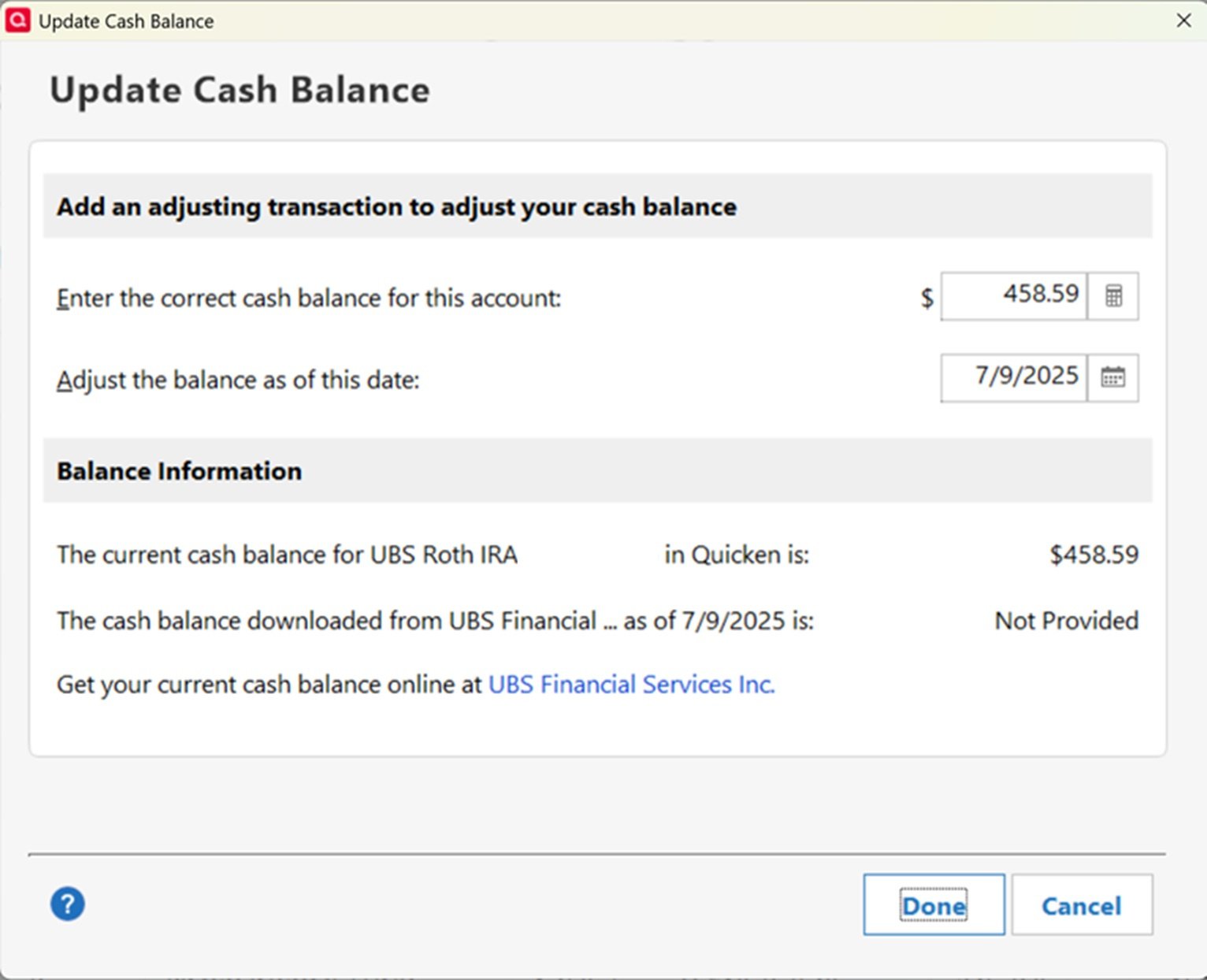The width and height of the screenshot is (1207, 980).
Task: Click the 'Enter the correct cash balance' label
Action: (x=309, y=299)
